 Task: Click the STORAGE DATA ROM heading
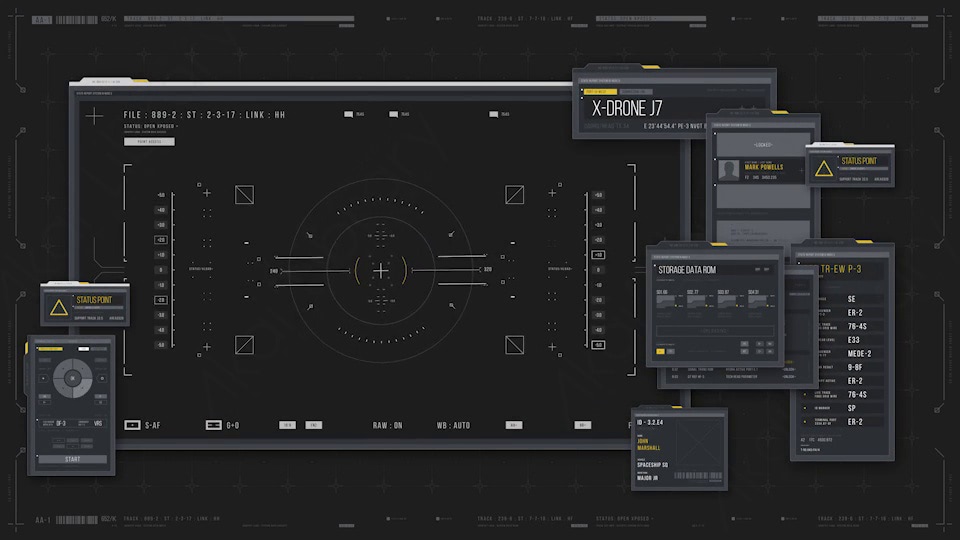click(687, 270)
